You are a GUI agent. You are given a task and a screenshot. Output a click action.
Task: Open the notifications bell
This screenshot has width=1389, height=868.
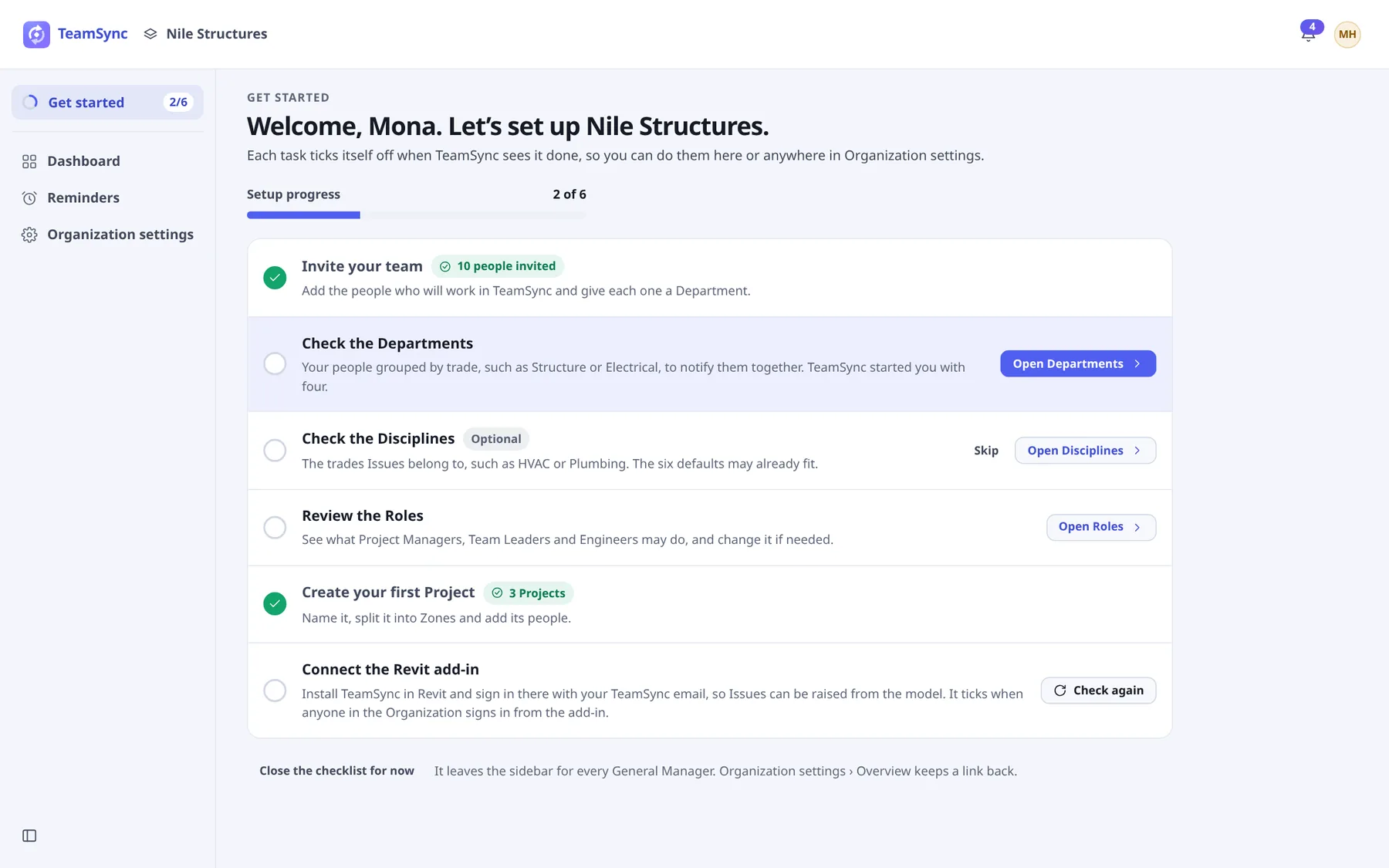click(1308, 34)
